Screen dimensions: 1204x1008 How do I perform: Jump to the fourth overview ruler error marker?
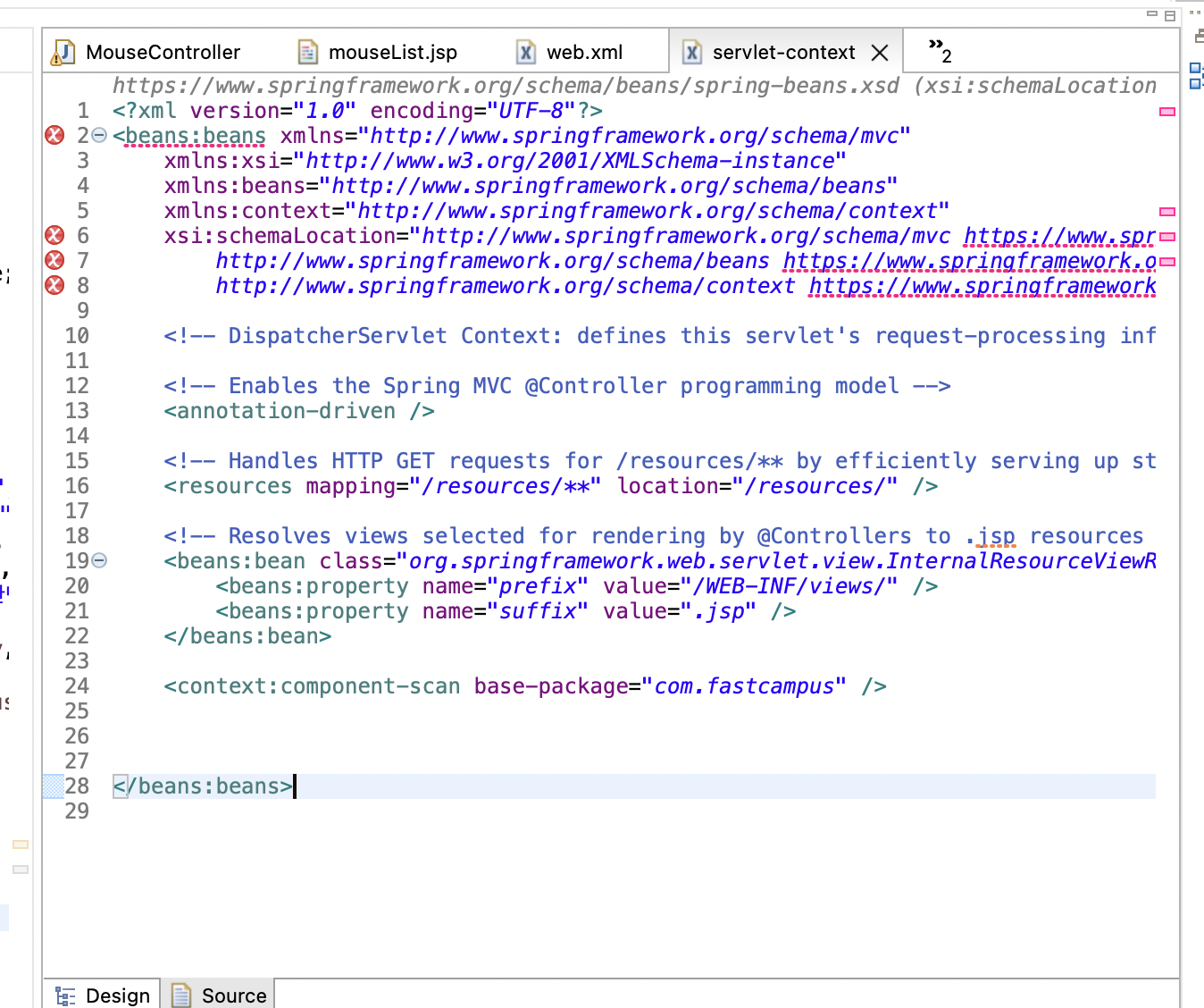click(1166, 262)
